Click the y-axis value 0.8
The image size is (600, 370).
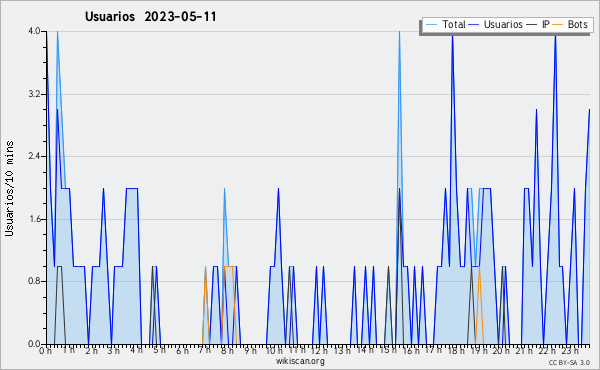(34, 281)
